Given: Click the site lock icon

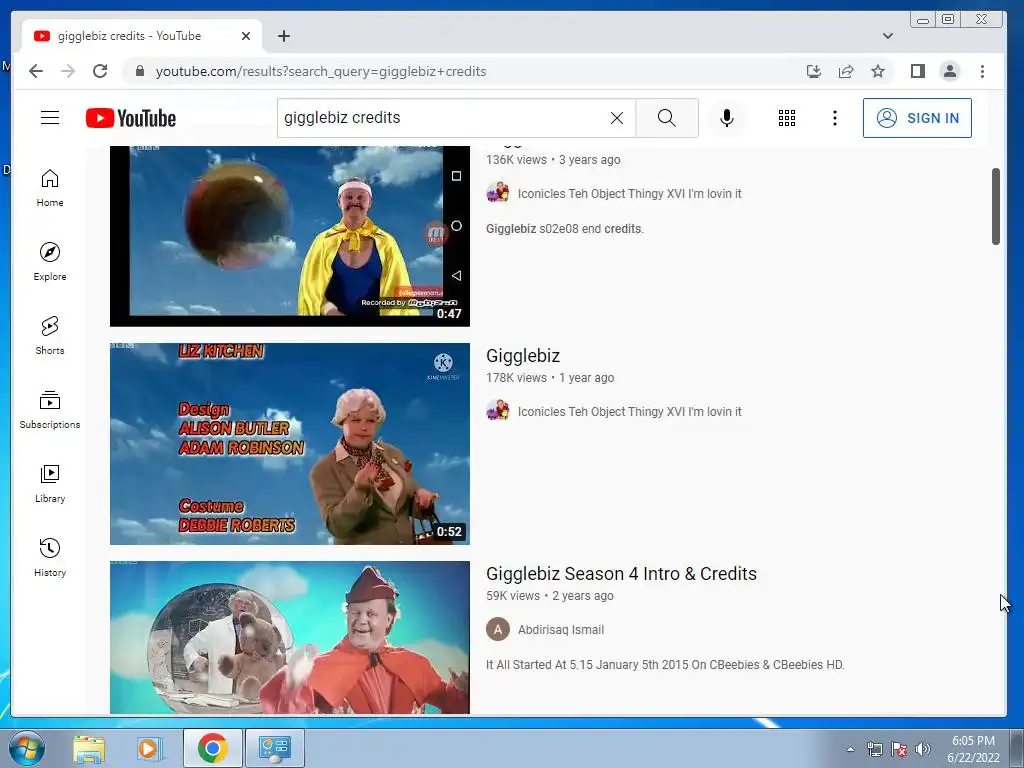Looking at the screenshot, I should pyautogui.click(x=139, y=71).
